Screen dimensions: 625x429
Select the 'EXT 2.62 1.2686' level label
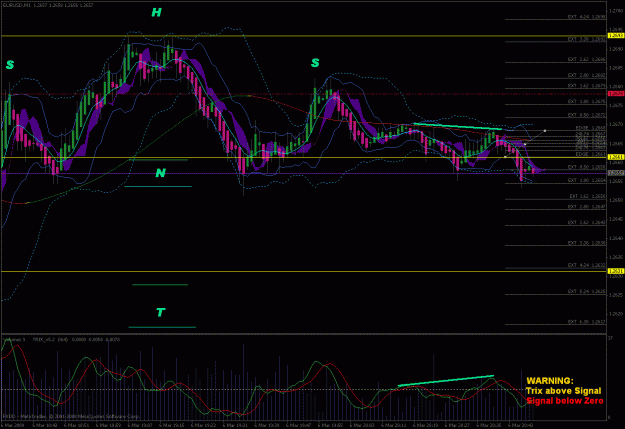[586, 59]
